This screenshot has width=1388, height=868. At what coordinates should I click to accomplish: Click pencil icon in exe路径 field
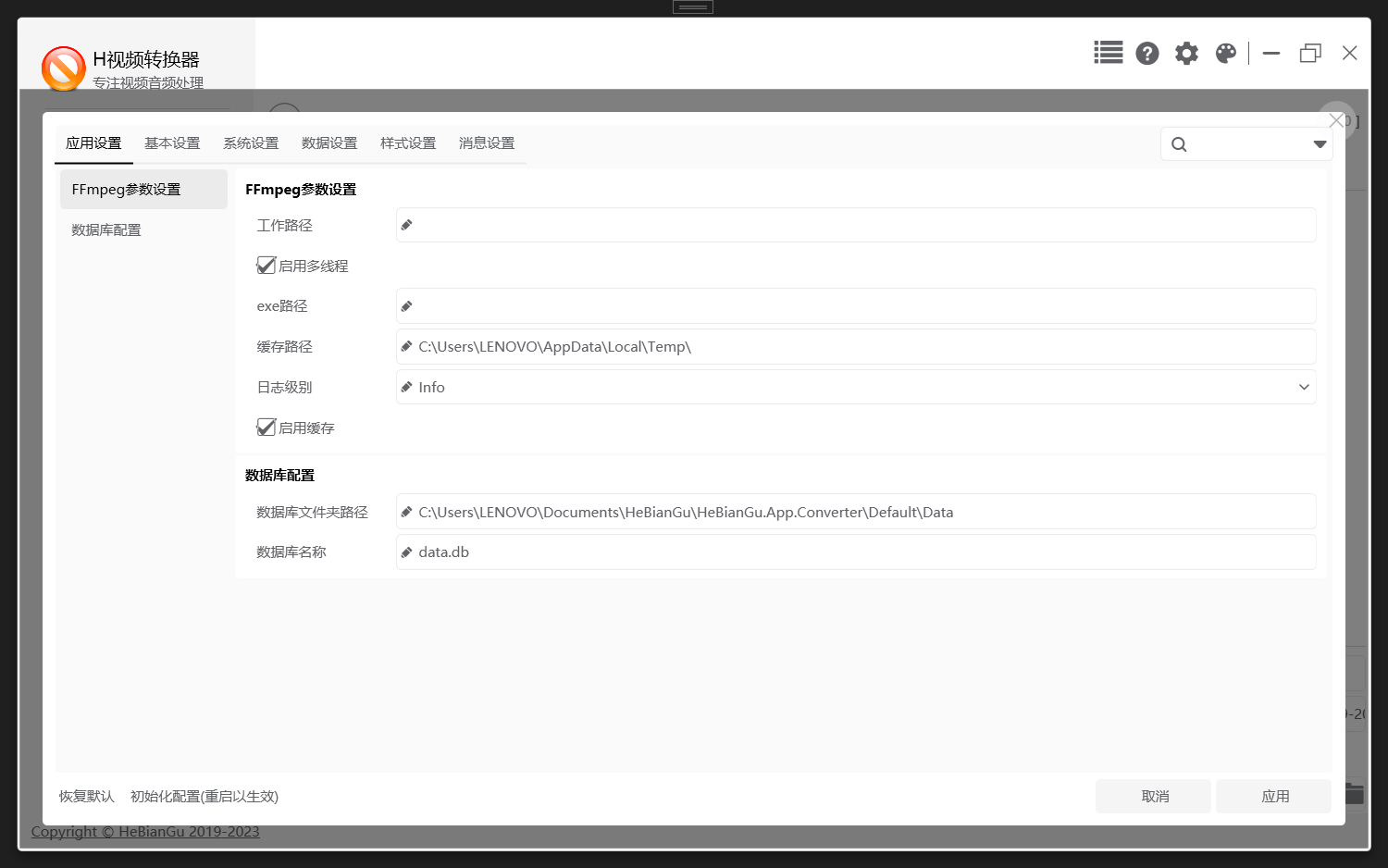pyautogui.click(x=406, y=306)
